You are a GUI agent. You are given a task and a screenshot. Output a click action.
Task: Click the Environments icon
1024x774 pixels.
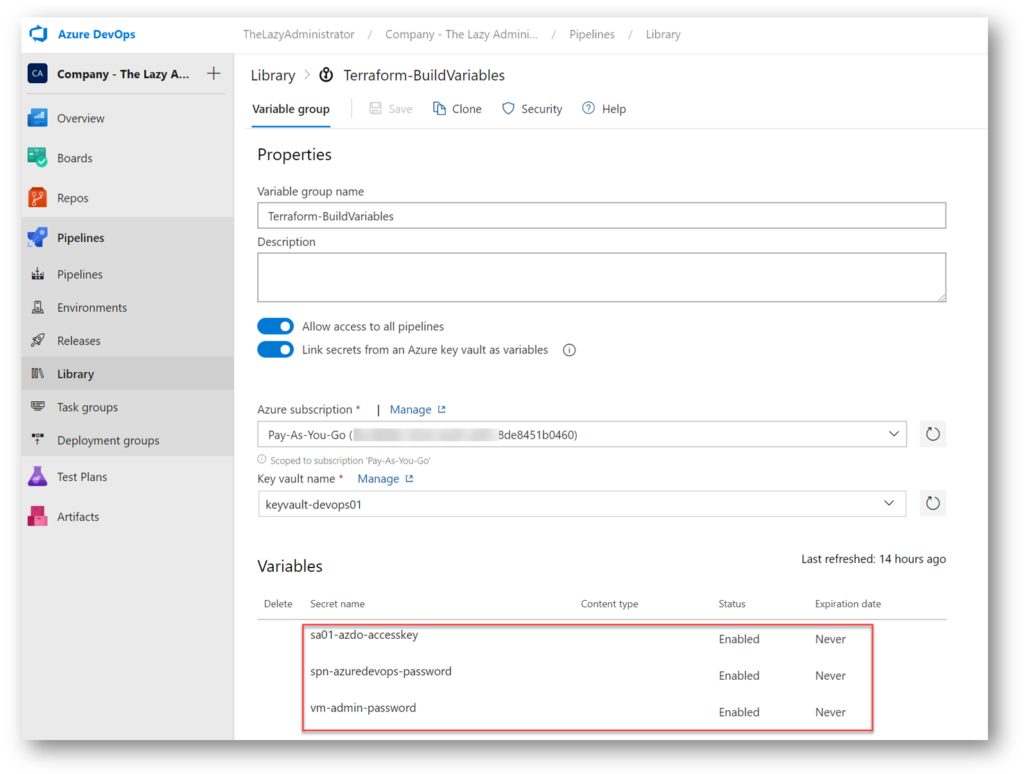click(38, 307)
